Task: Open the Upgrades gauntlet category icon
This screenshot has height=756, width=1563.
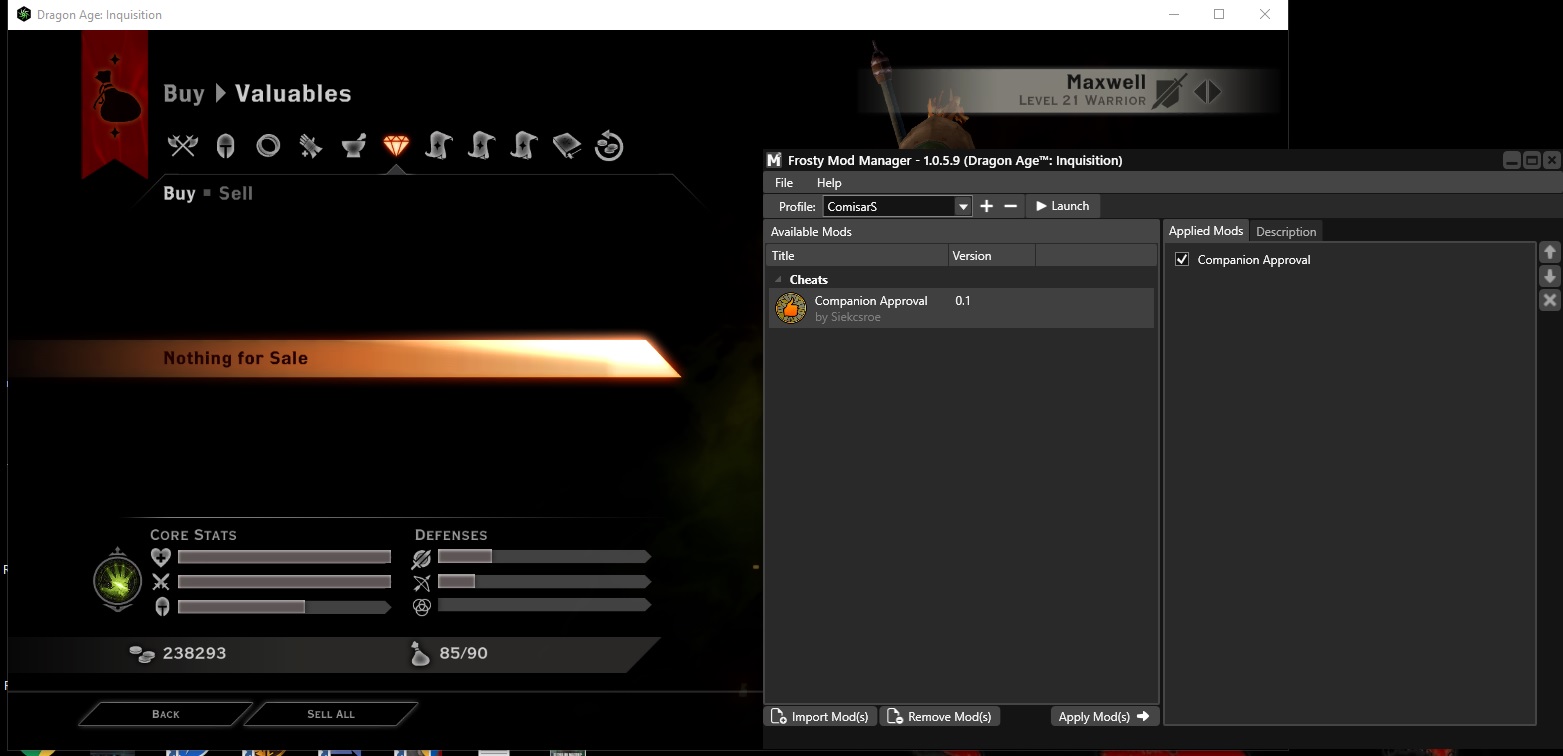Action: (310, 146)
